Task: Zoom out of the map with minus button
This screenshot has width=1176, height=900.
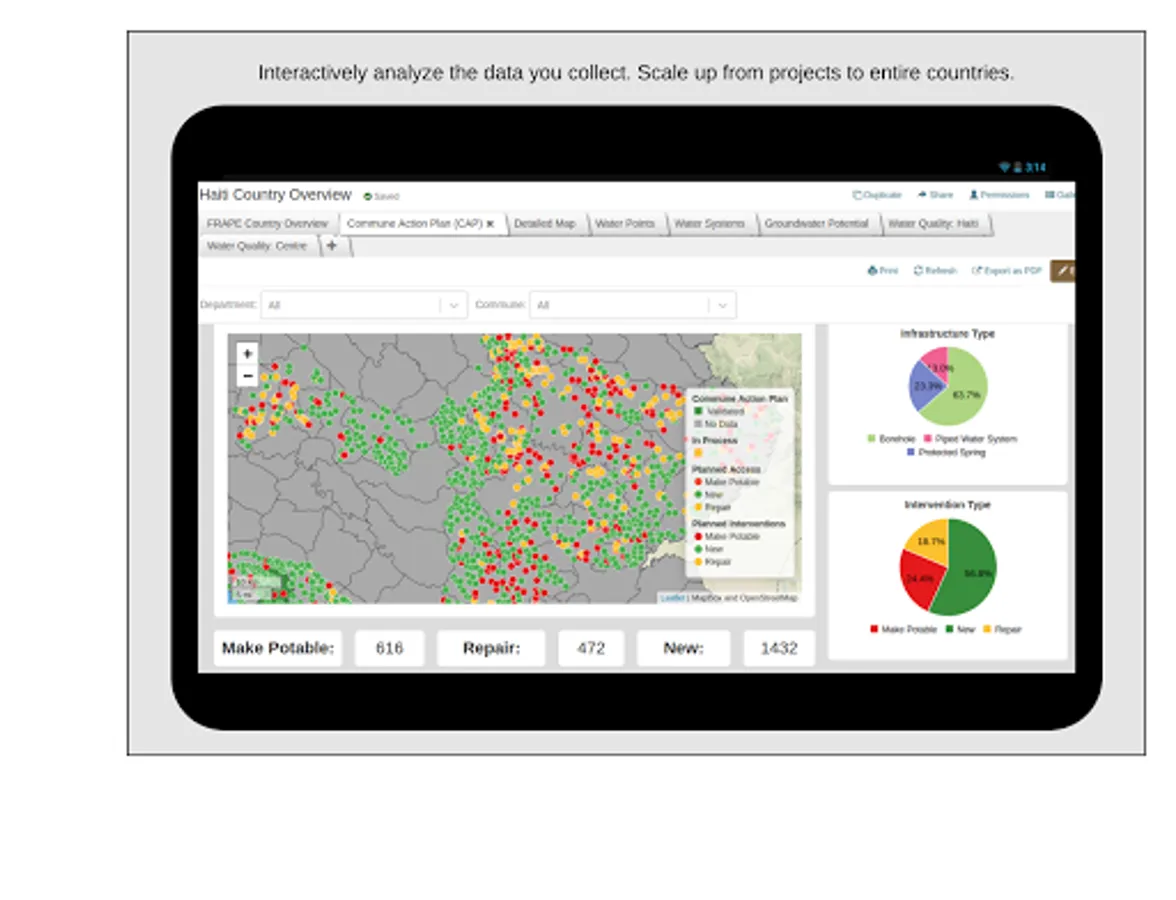Action: pos(248,376)
